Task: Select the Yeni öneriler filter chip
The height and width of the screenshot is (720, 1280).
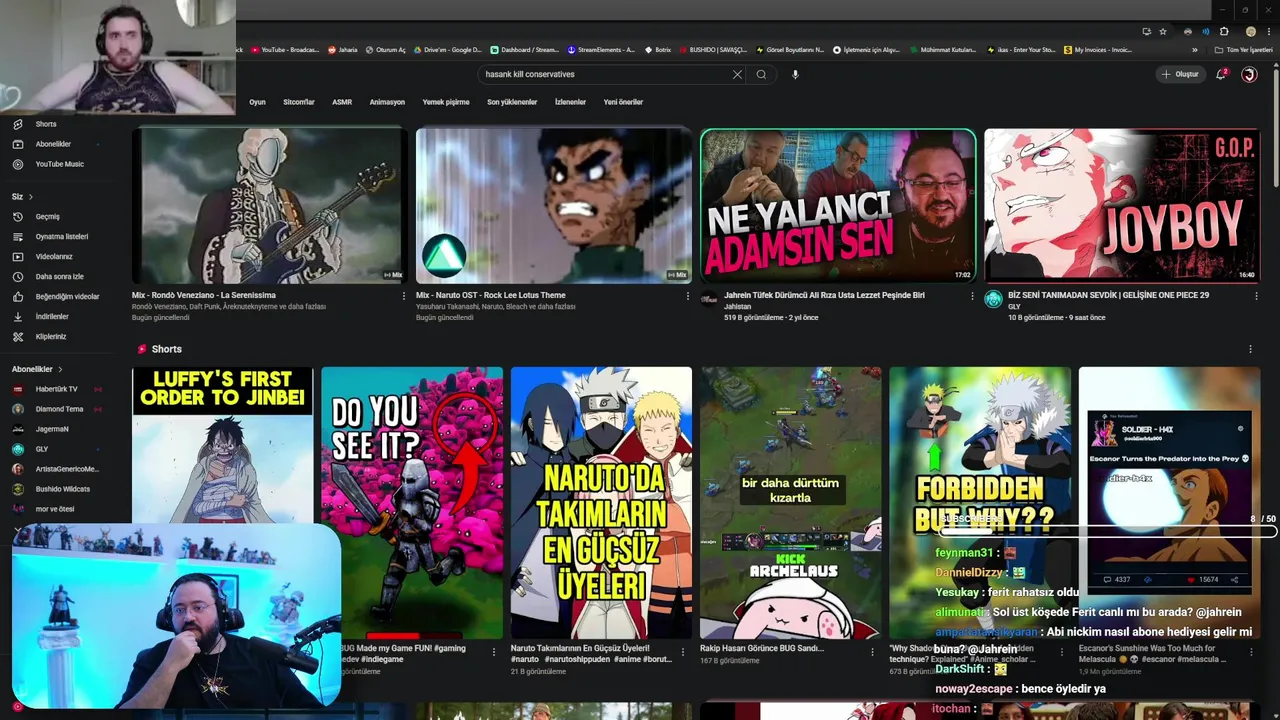Action: [x=623, y=102]
